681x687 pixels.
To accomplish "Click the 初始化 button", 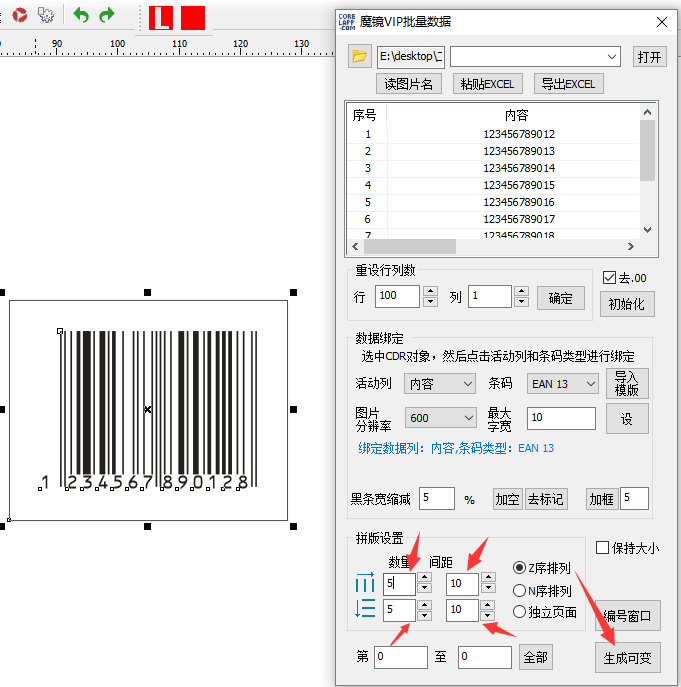I will [627, 304].
